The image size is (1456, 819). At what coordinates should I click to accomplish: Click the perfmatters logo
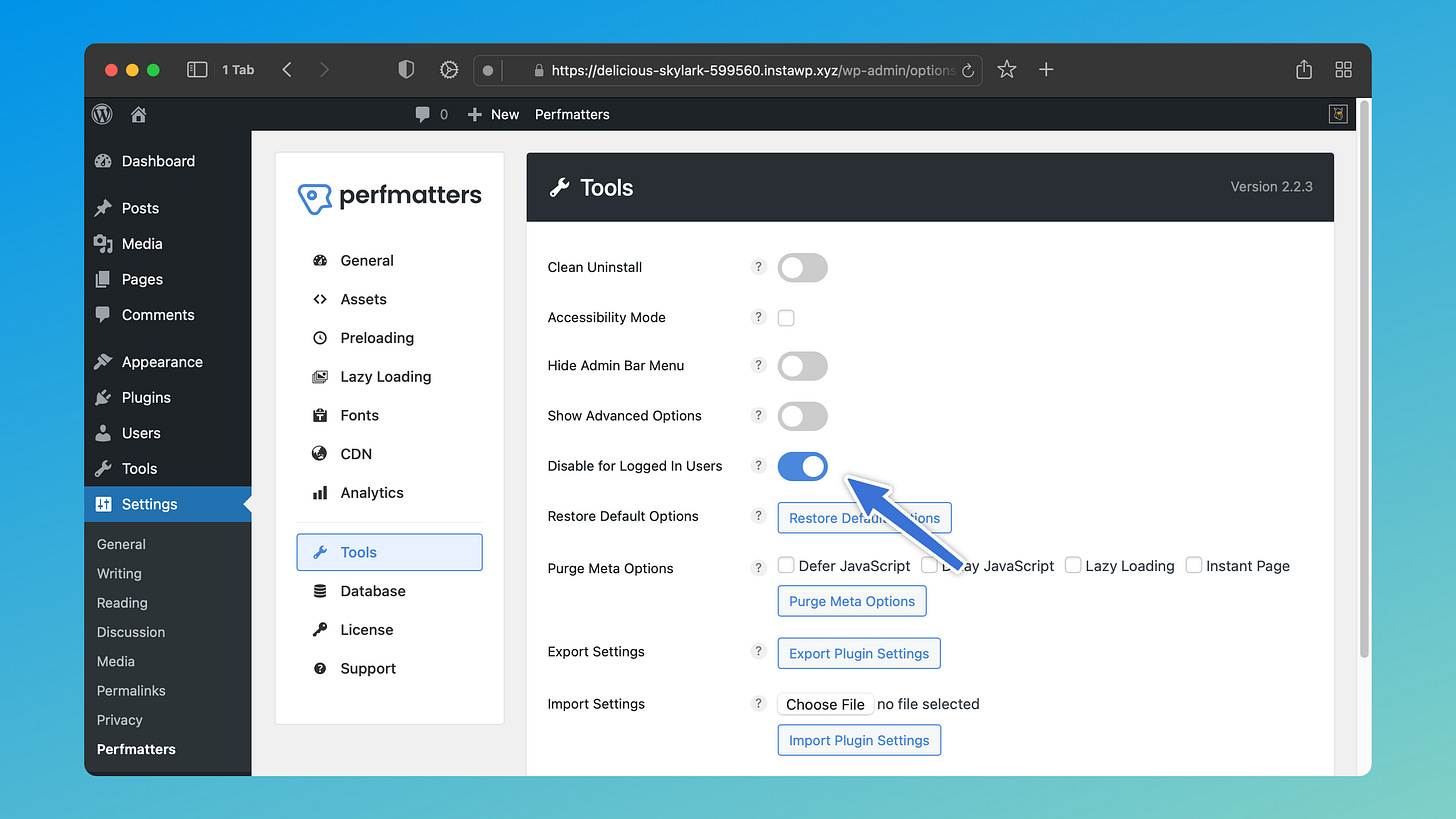[390, 197]
